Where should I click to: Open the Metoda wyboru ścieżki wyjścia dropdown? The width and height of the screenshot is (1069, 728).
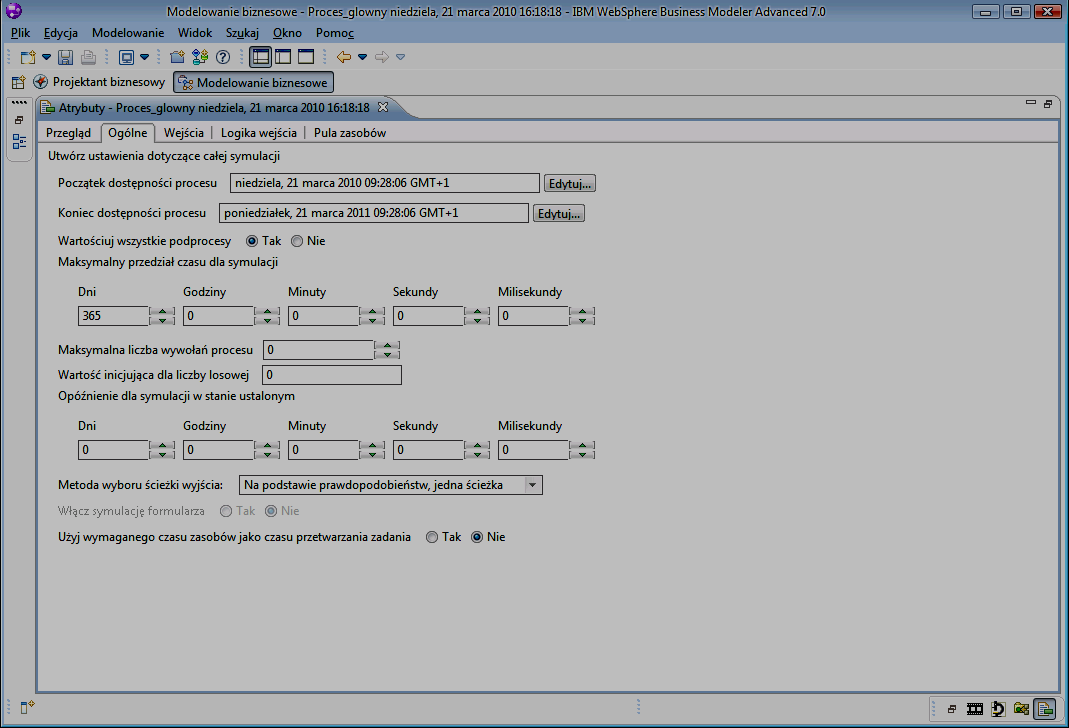(532, 485)
